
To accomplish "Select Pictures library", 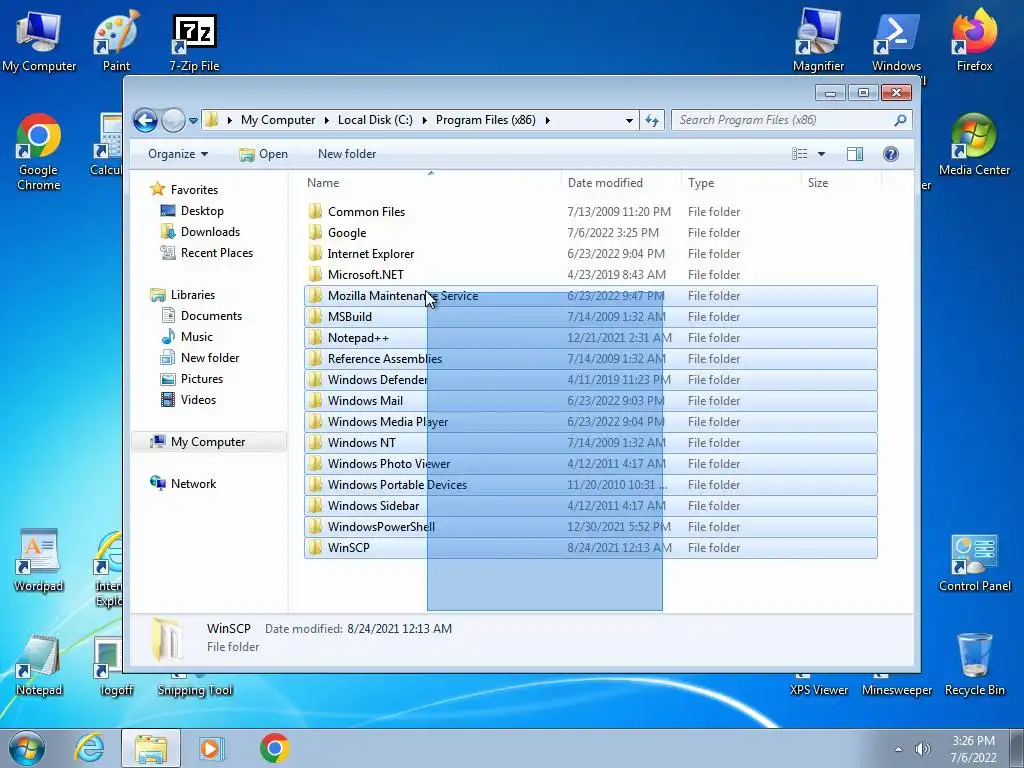I will click(x=202, y=379).
